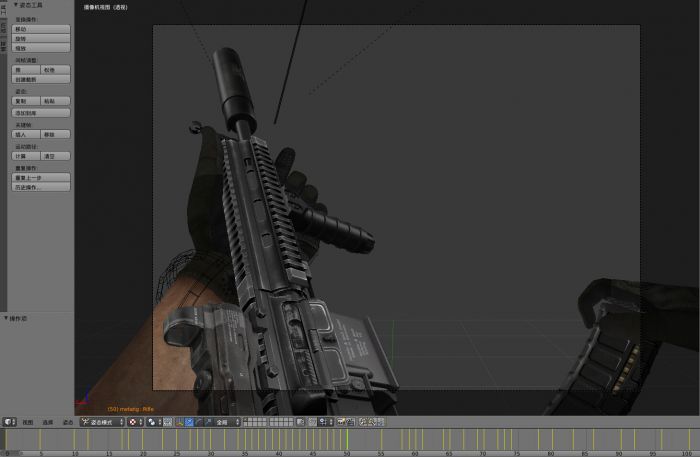The image size is (700, 457).
Task: Enable the rotate manipulator icon
Action: [198, 422]
